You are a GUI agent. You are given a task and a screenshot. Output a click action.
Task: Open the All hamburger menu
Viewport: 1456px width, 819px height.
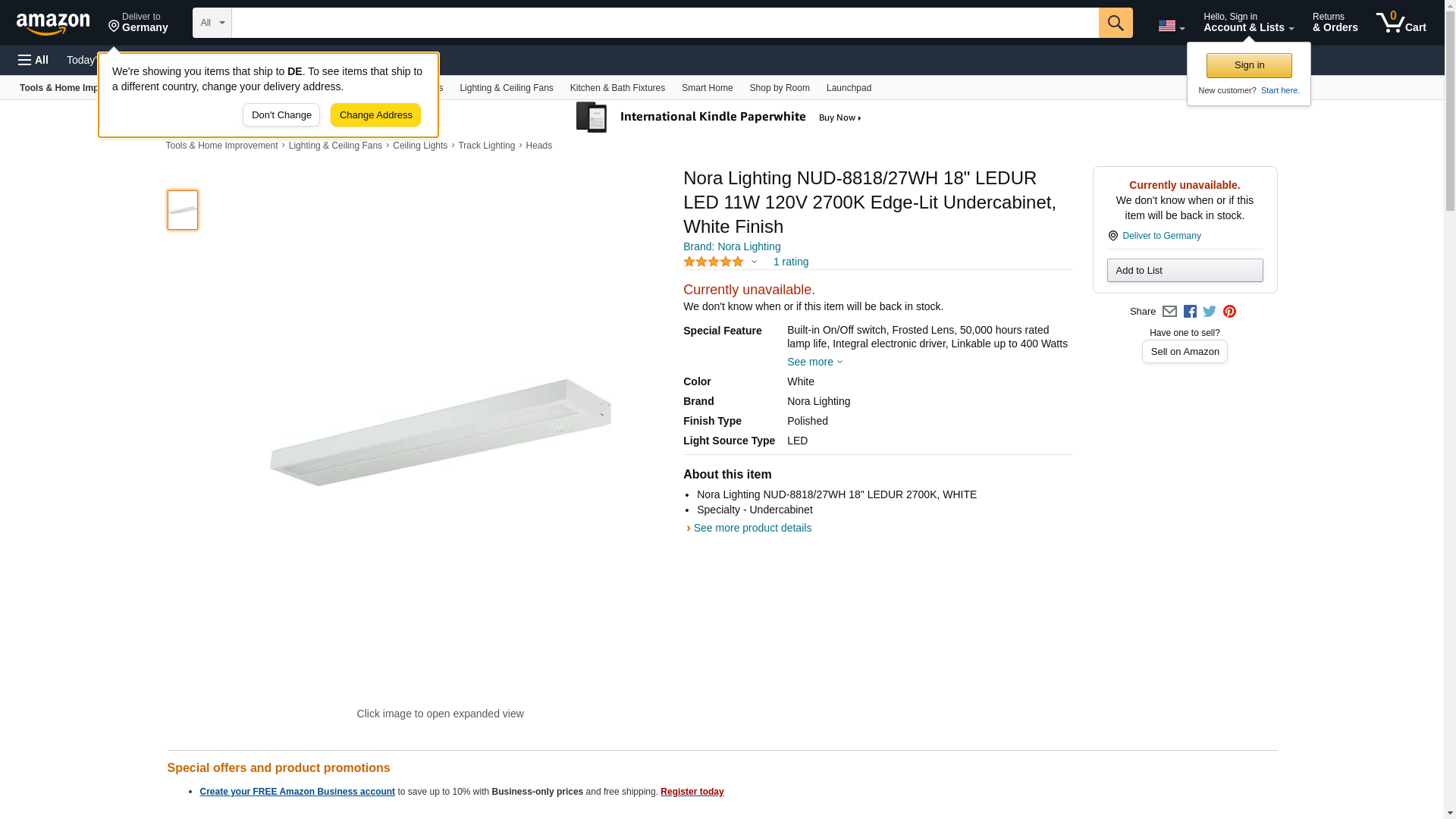(33, 60)
